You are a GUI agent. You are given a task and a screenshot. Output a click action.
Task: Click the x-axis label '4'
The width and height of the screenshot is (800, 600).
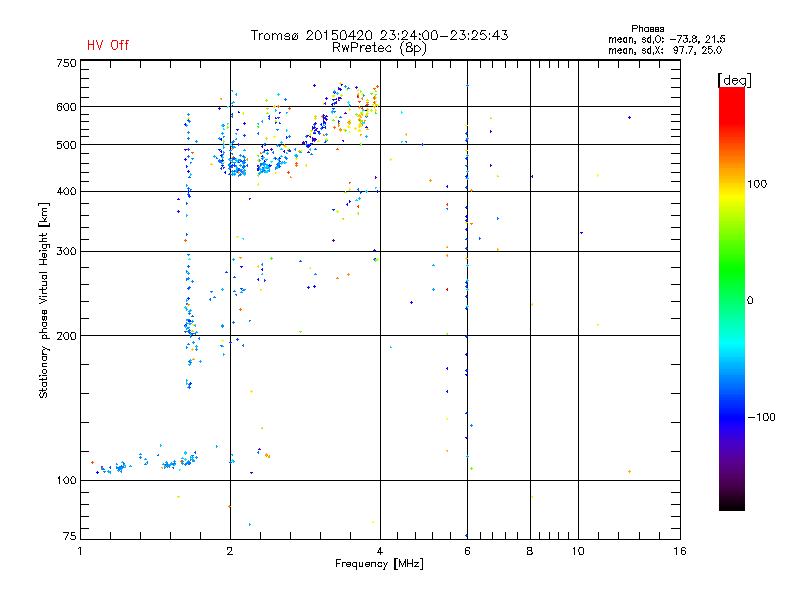click(x=380, y=551)
